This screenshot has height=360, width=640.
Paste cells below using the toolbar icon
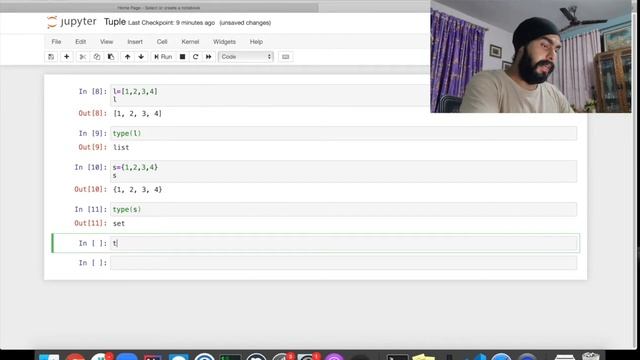[111, 57]
